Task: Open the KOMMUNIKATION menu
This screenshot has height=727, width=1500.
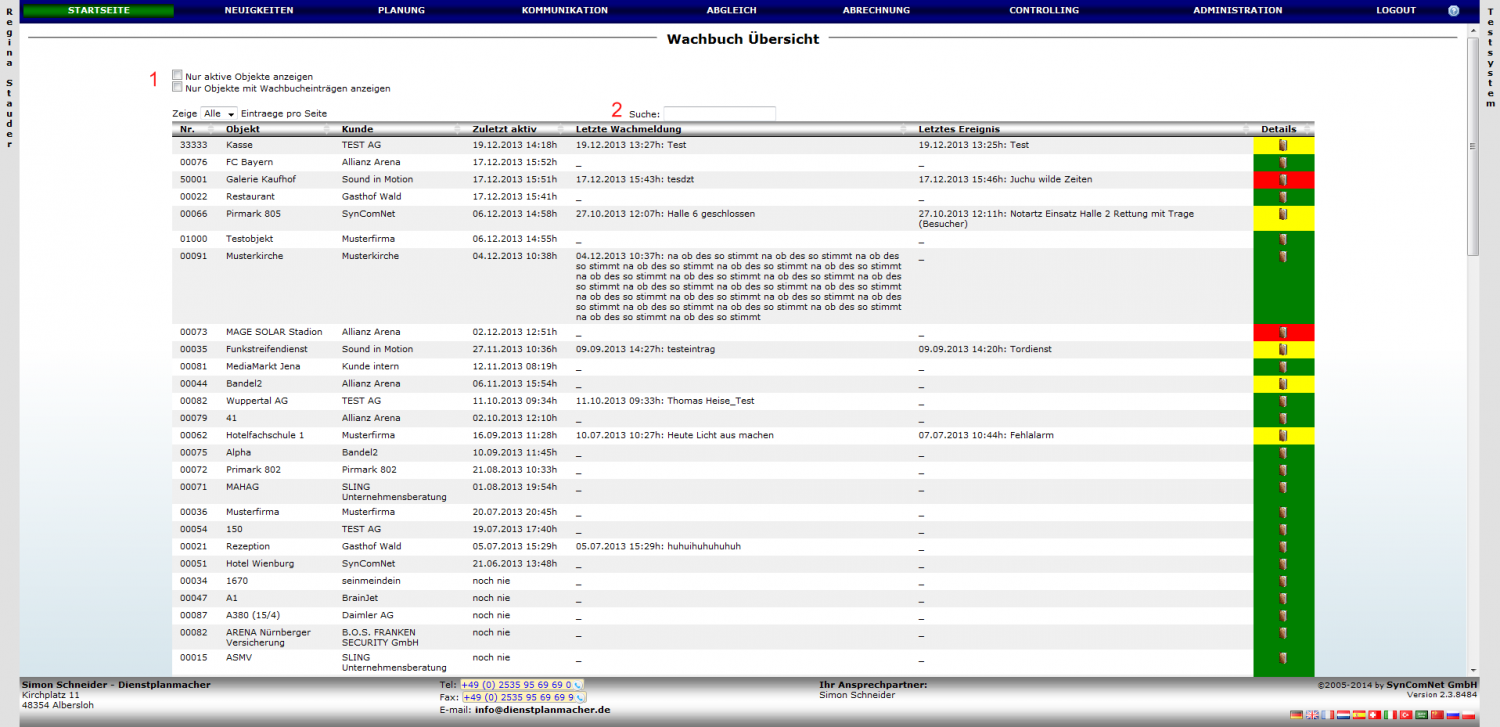Action: pyautogui.click(x=565, y=11)
